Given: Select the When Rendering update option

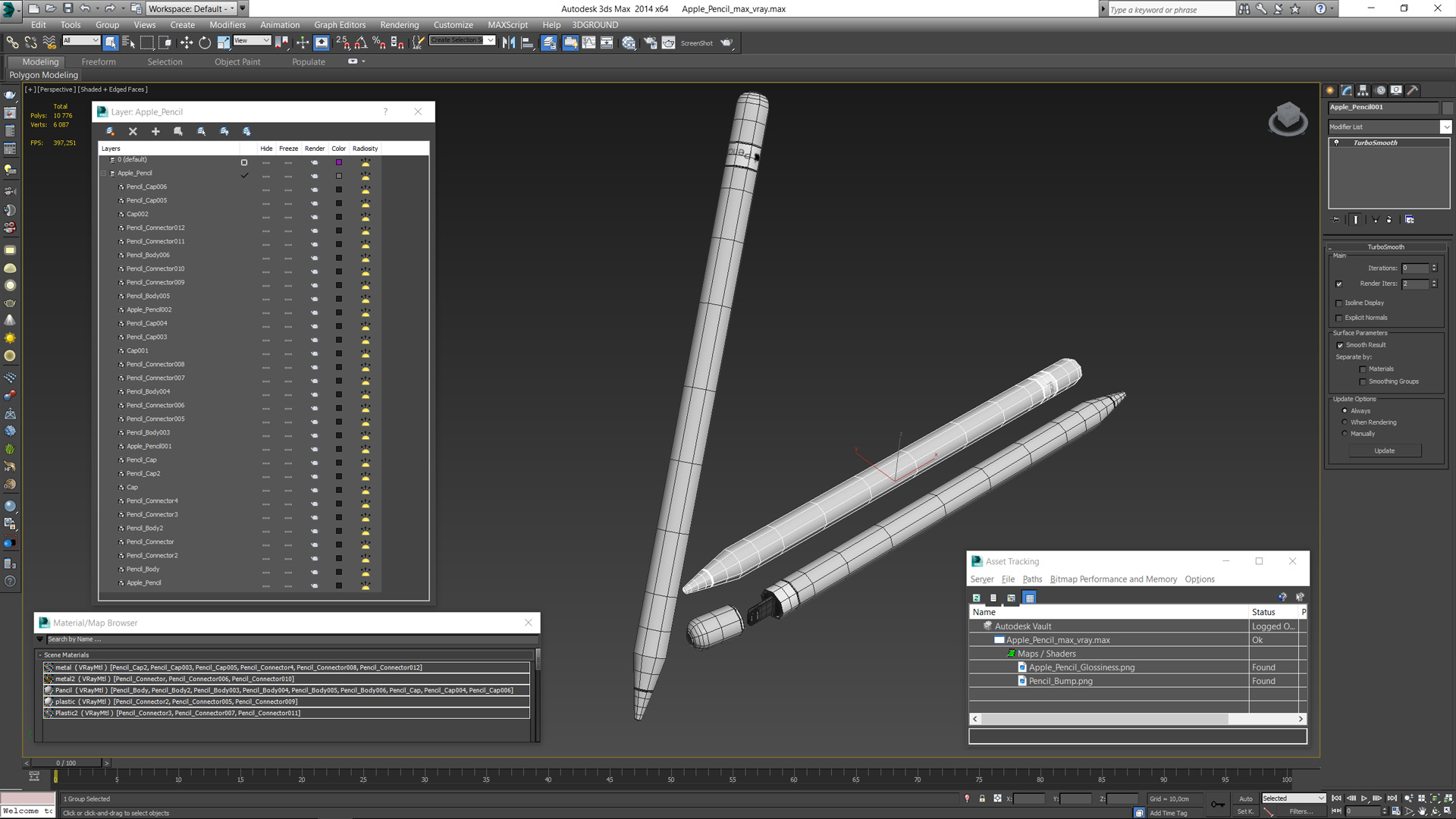Looking at the screenshot, I should (x=1345, y=422).
